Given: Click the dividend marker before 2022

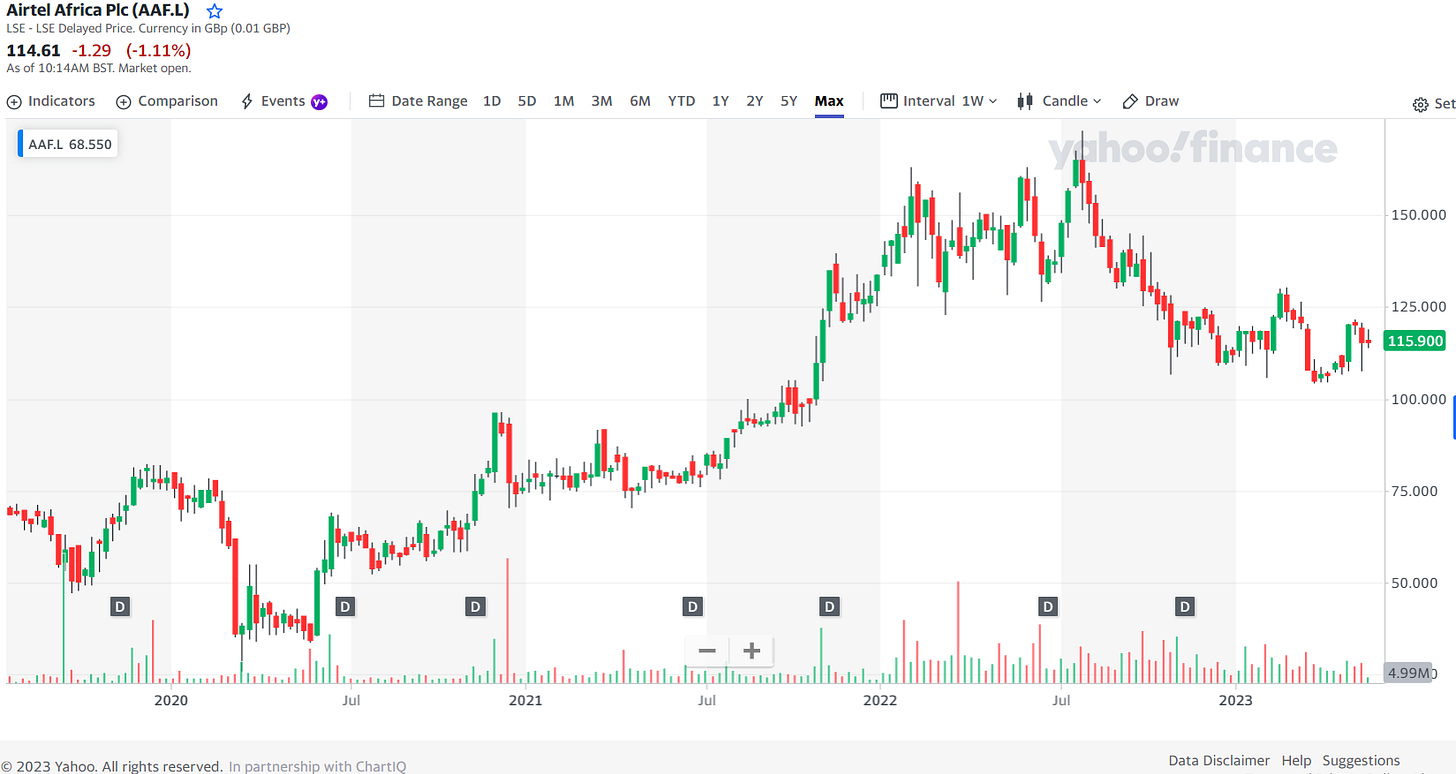Looking at the screenshot, I should coord(829,606).
